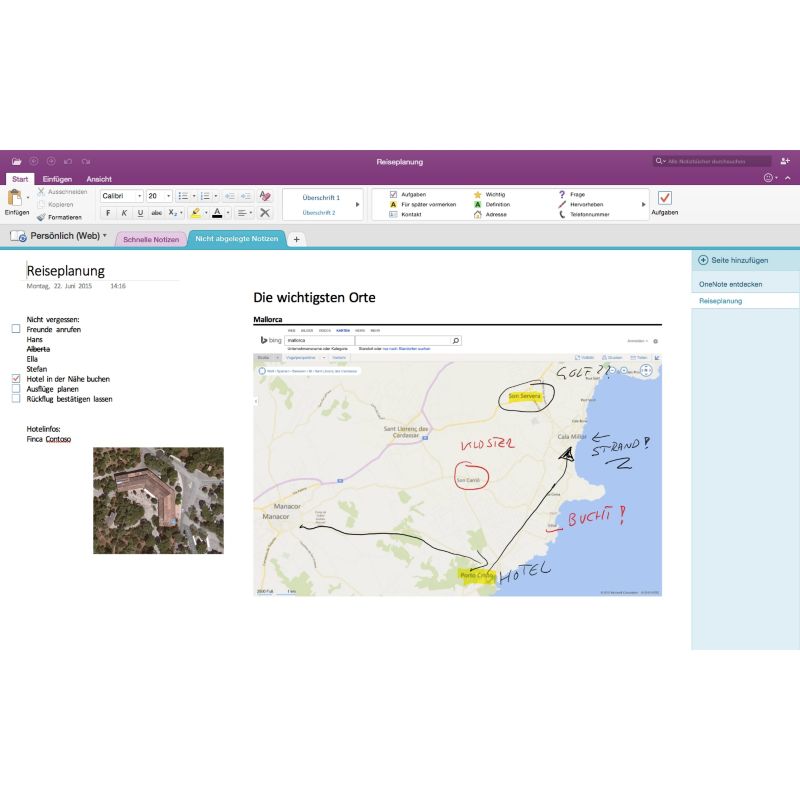Viewport: 800px width, 800px height.
Task: Click the undo arrow in the title bar
Action: [68, 160]
